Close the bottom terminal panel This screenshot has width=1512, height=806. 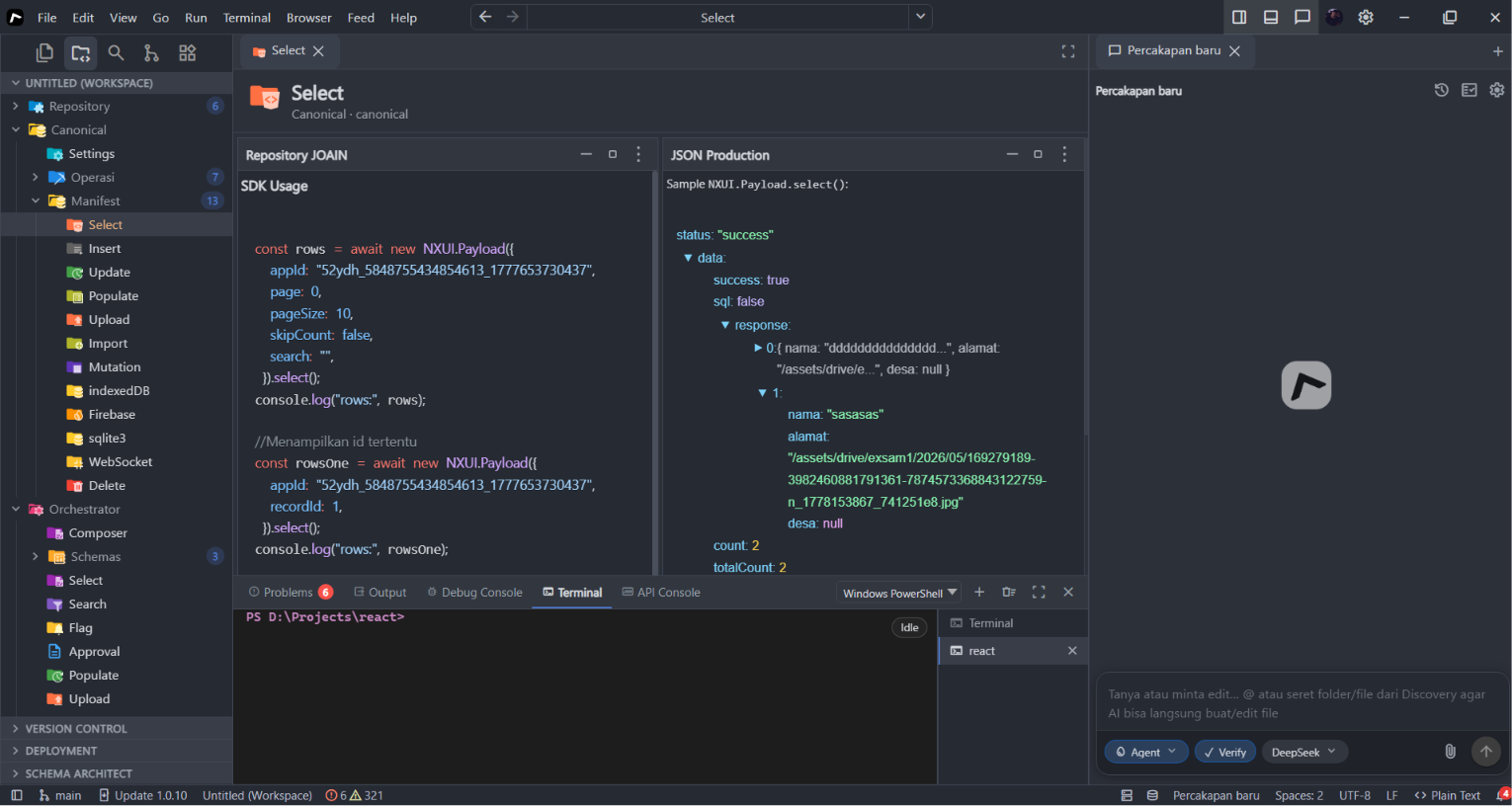1068,592
